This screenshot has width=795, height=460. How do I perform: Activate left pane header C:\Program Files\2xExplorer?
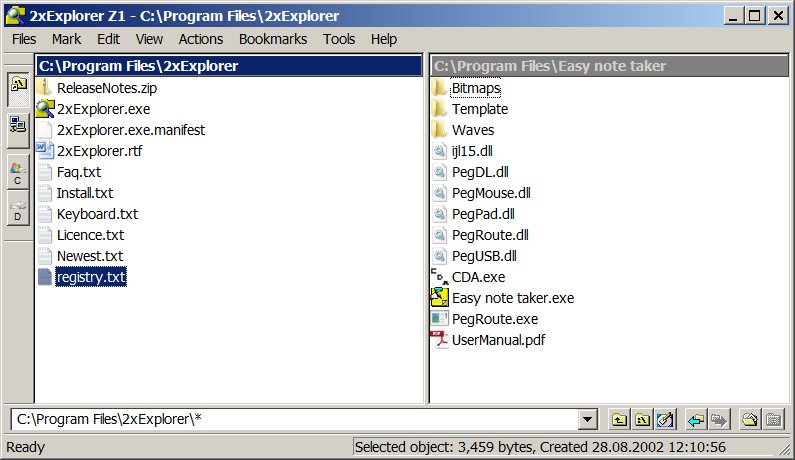pyautogui.click(x=229, y=66)
